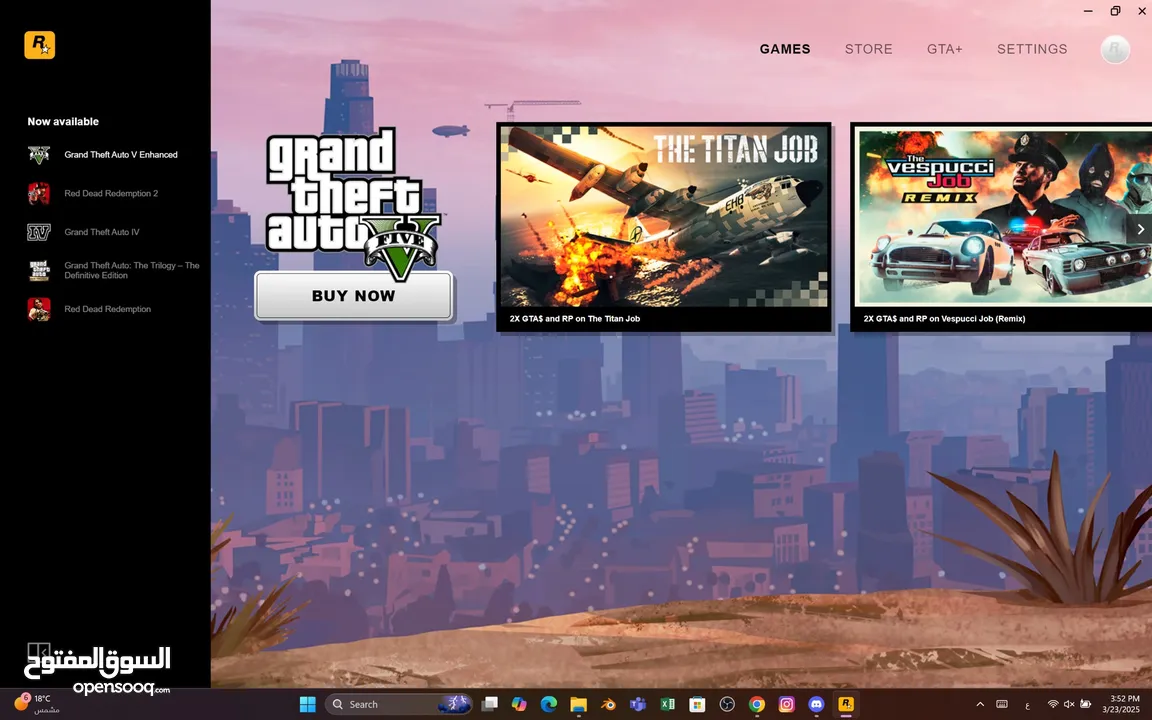Click the profile avatar icon
1152x720 pixels.
click(1115, 49)
